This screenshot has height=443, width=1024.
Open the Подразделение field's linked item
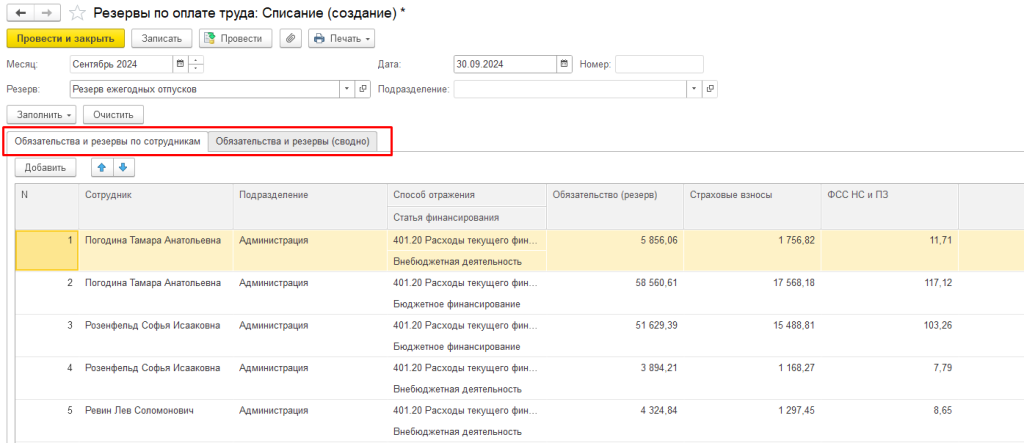click(x=709, y=89)
